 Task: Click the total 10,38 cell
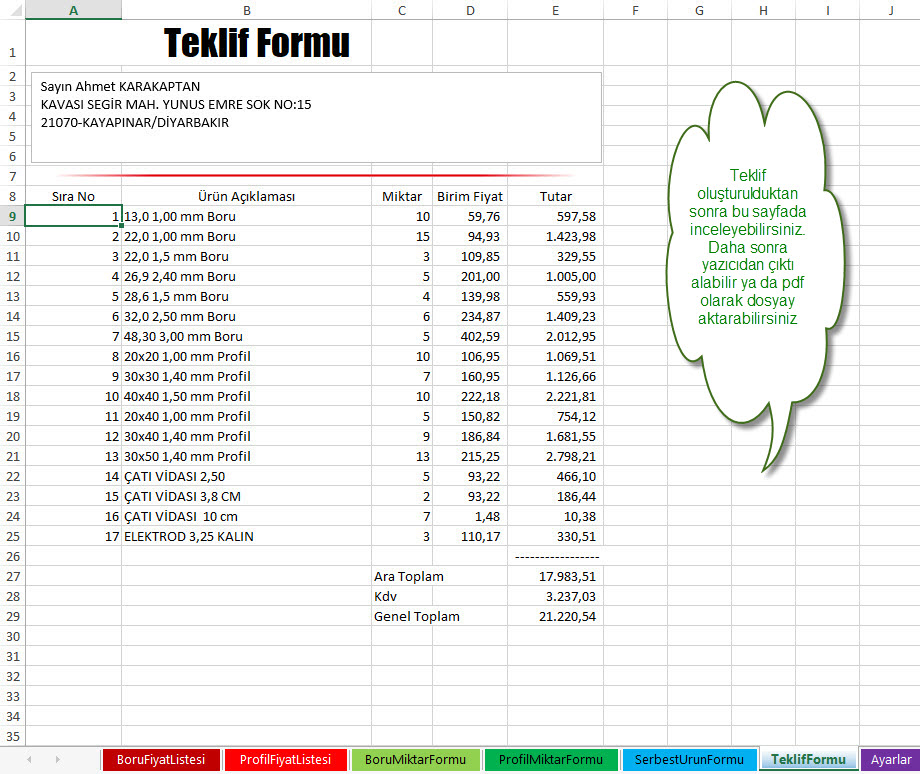pyautogui.click(x=556, y=516)
